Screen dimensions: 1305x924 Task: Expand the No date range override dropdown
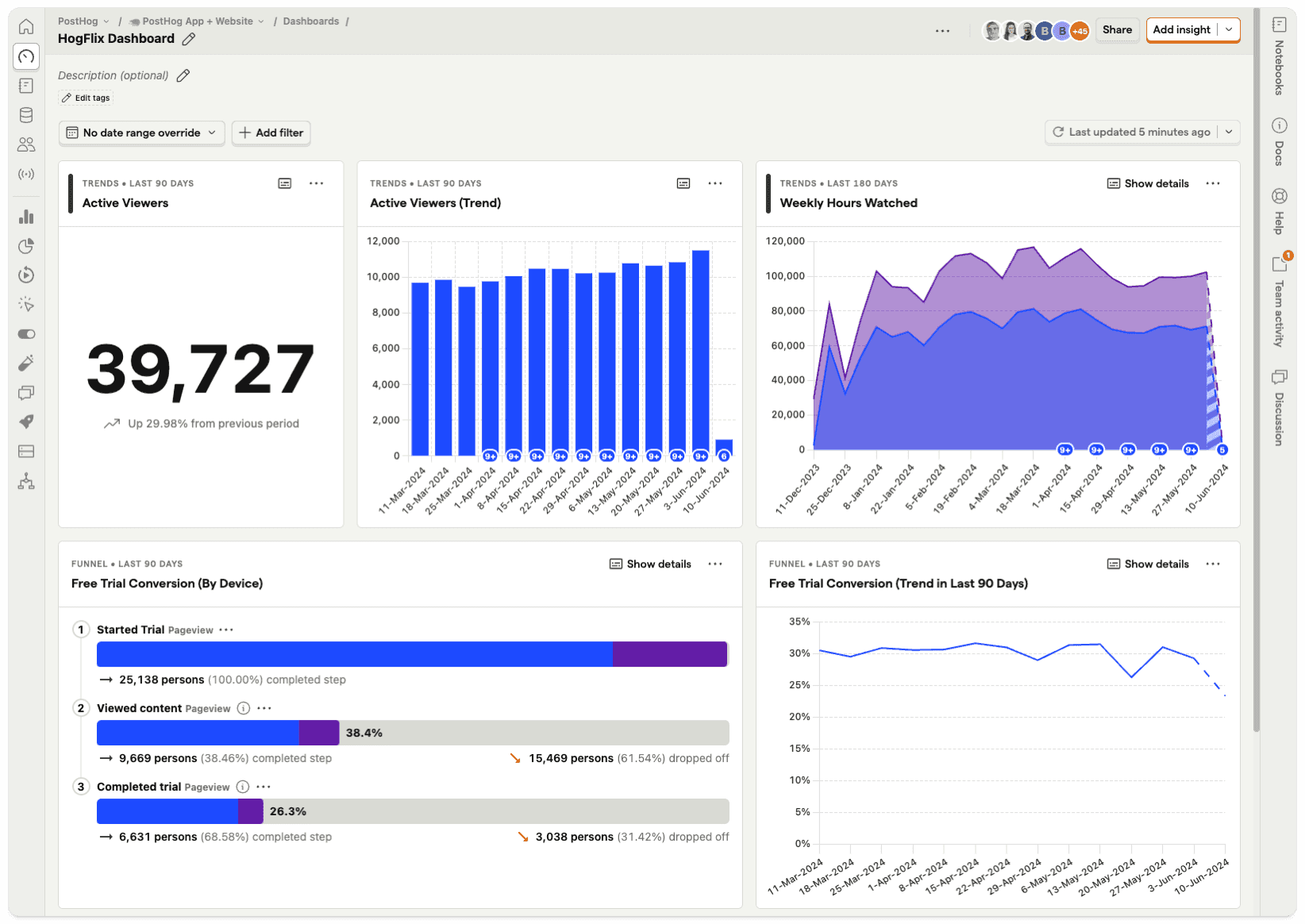[141, 133]
